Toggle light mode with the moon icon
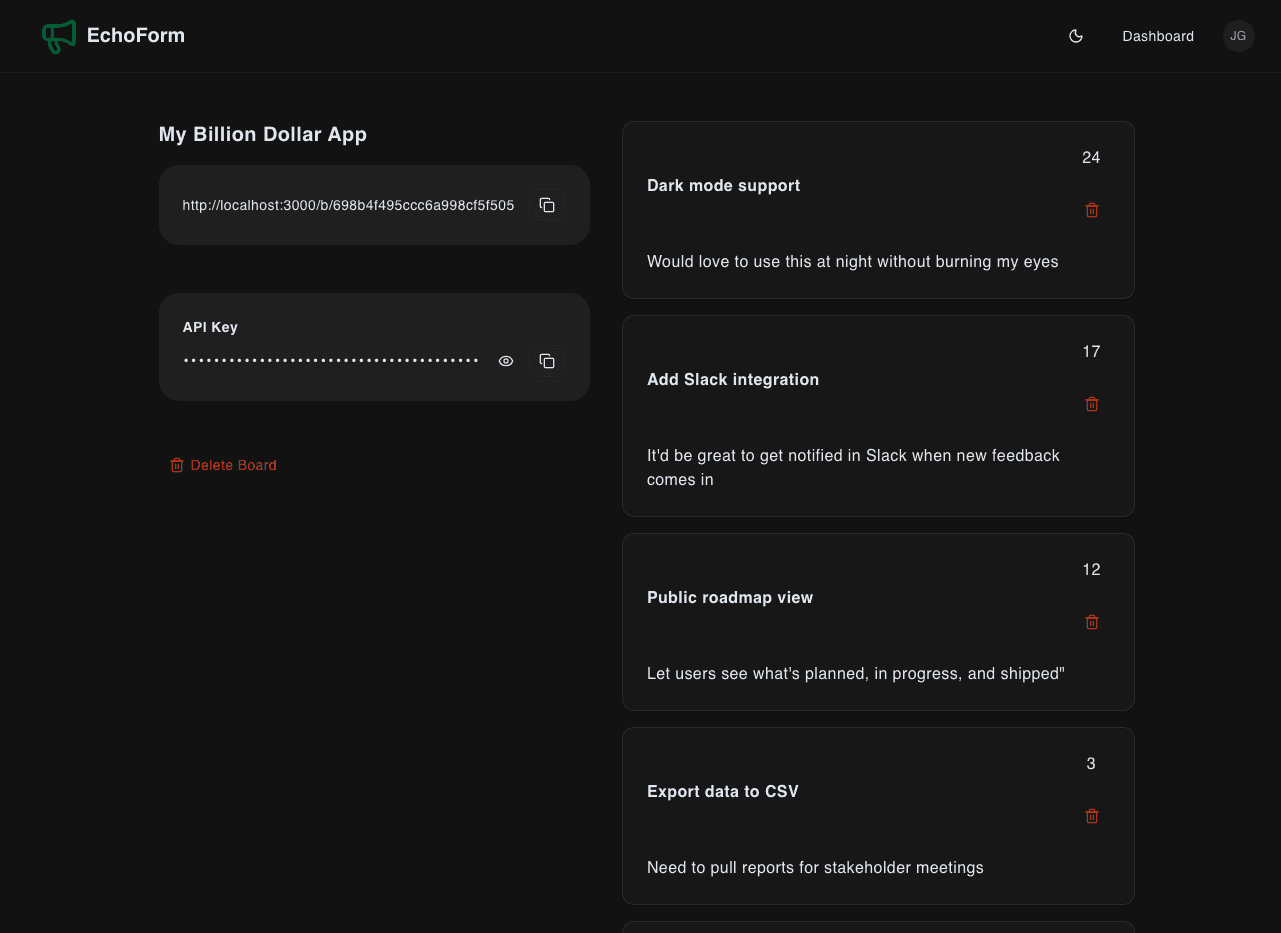Screen dimensions: 1281x933 [x=1075, y=36]
